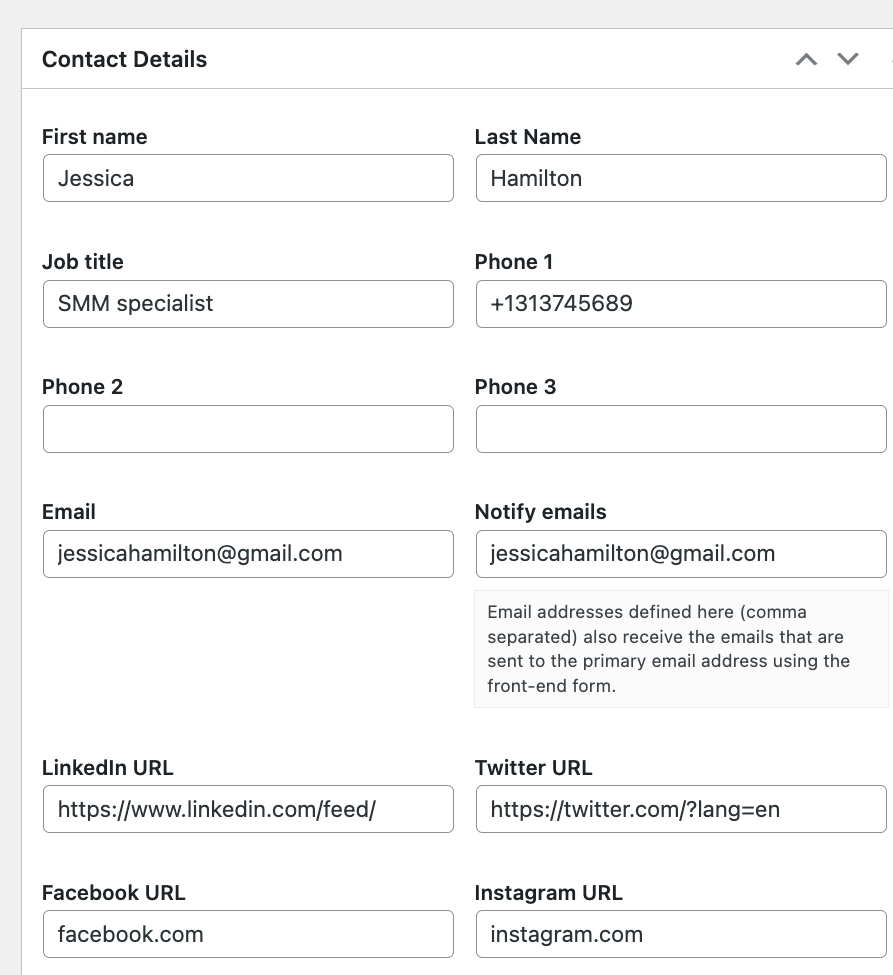This screenshot has height=975, width=893.
Task: Click the Notify emails input field
Action: pos(681,554)
